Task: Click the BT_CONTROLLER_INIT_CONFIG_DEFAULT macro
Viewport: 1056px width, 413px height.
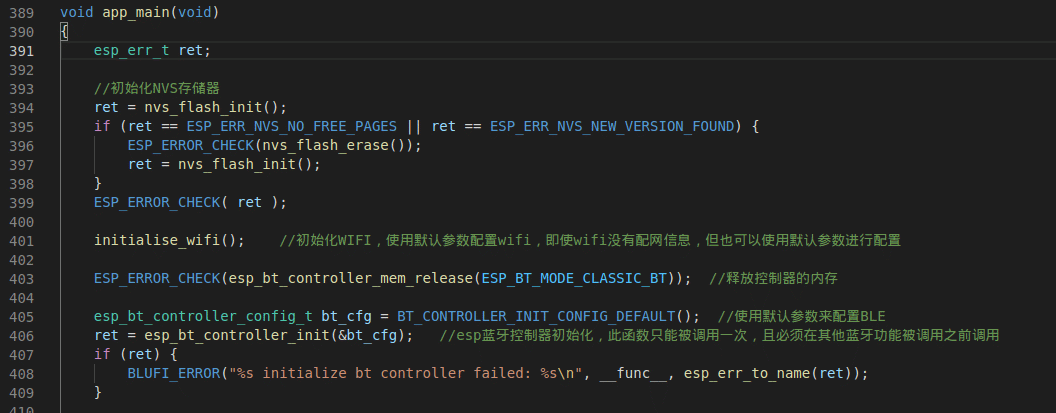Action: [537, 316]
